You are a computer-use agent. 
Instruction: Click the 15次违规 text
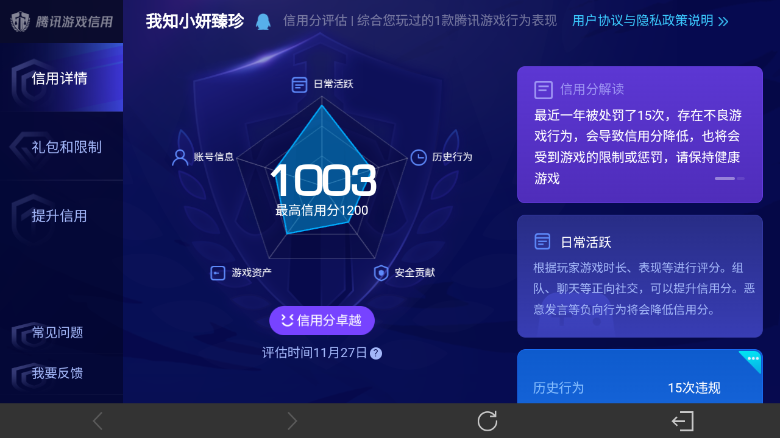(x=693, y=388)
